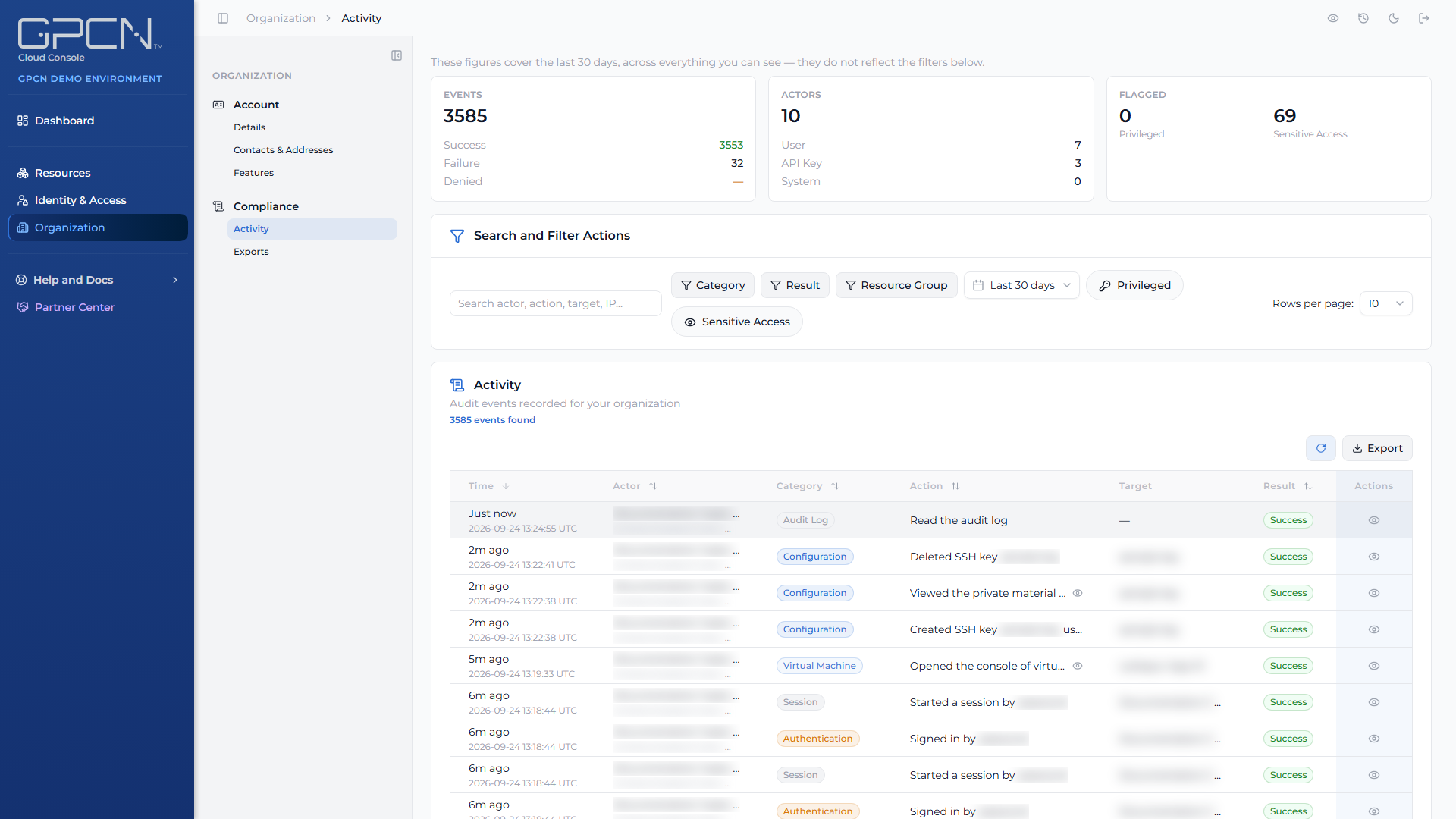
Task: Toggle the sidebar panel icon beside breadcrumb
Action: pos(223,18)
